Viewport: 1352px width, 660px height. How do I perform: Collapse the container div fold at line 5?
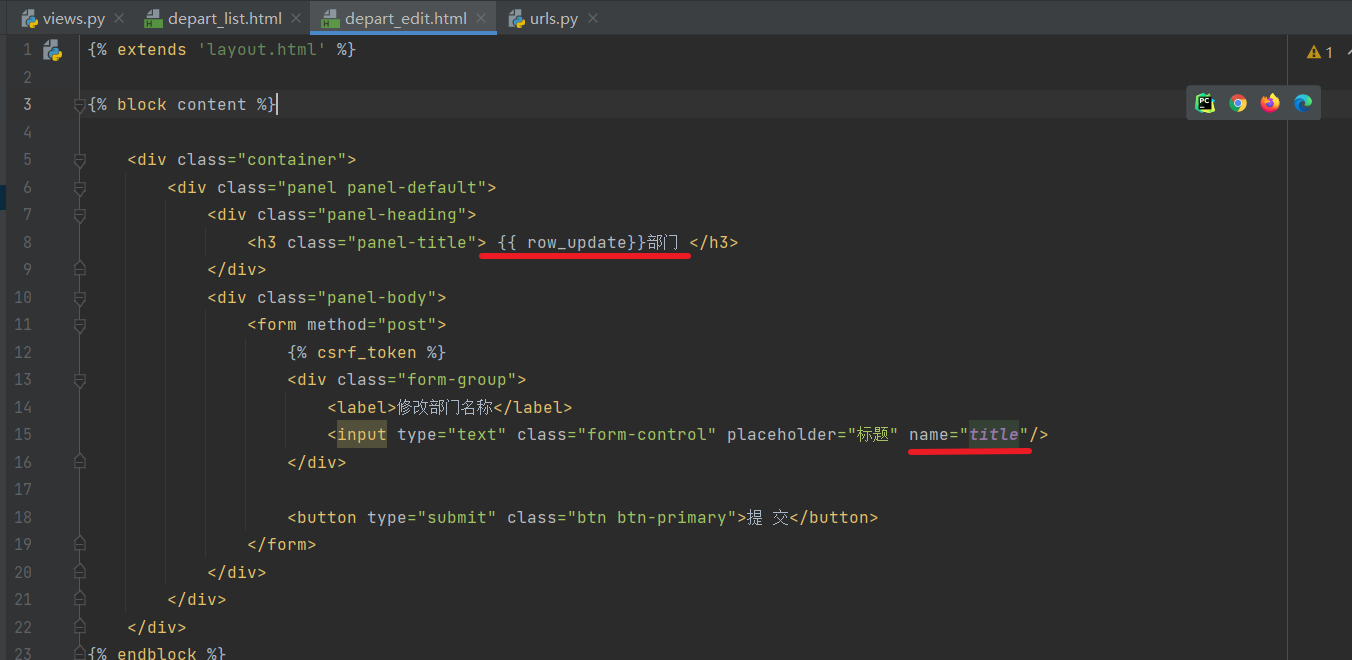tap(80, 159)
